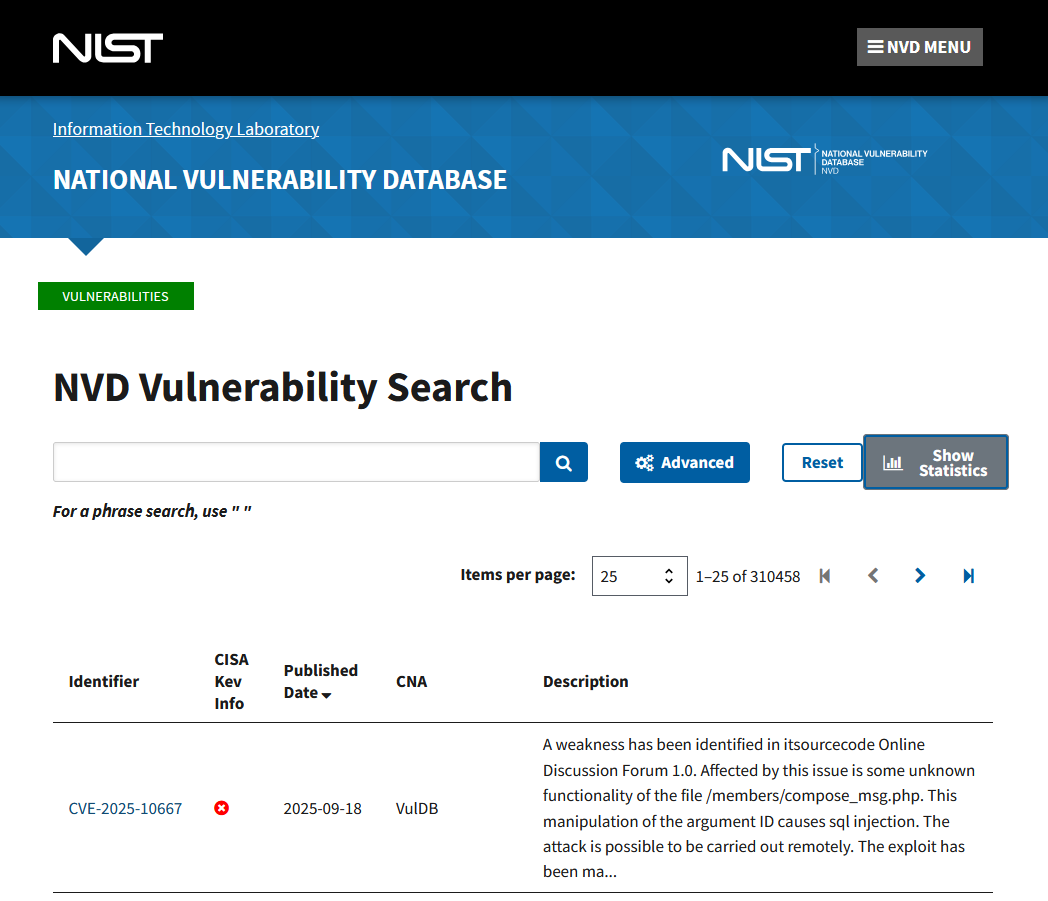This screenshot has height=901, width=1048.
Task: Click the items-per-page stepper control
Action: [670, 575]
